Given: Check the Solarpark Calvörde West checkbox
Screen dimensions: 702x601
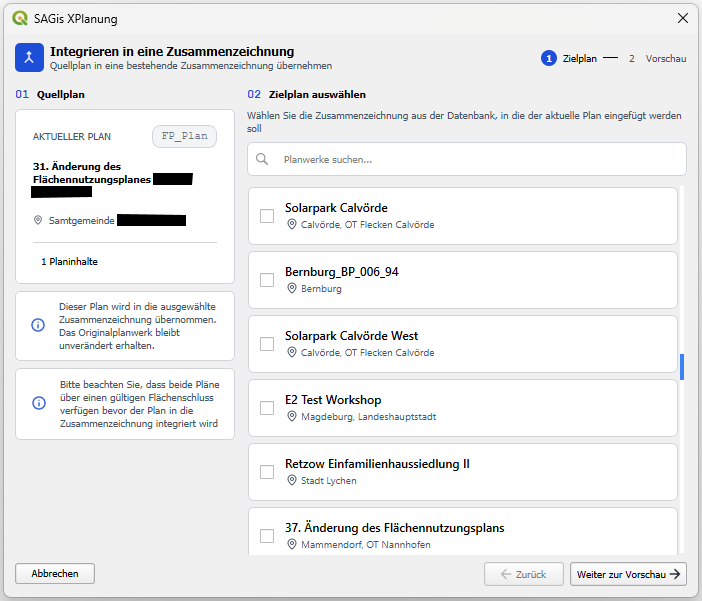Looking at the screenshot, I should tap(267, 344).
